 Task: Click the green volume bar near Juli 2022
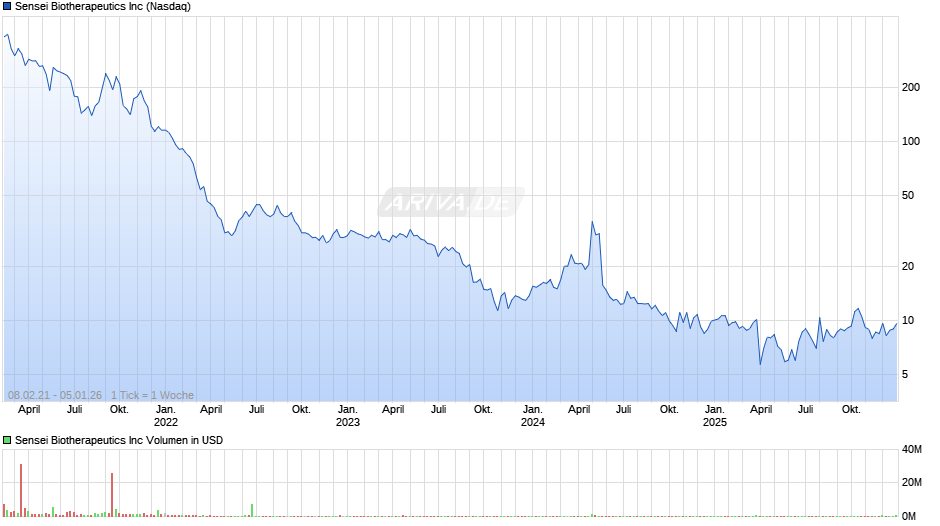(252, 510)
